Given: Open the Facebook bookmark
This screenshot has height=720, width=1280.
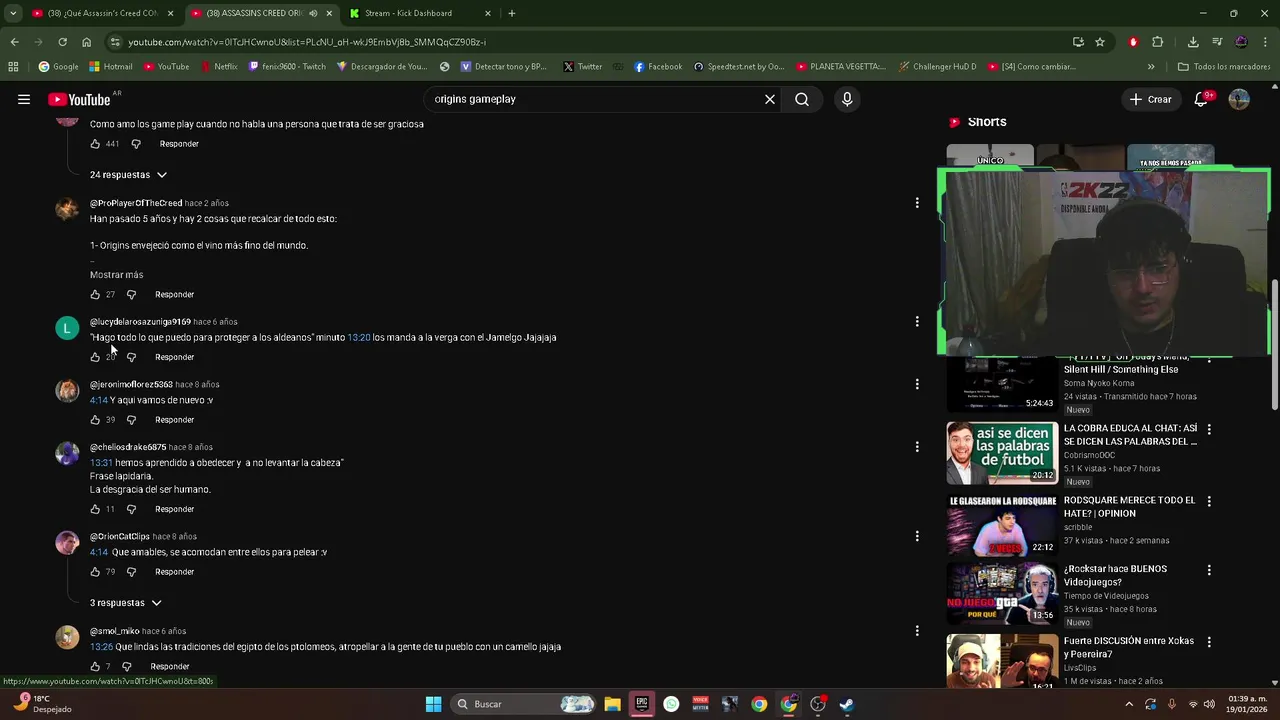Looking at the screenshot, I should tap(658, 67).
